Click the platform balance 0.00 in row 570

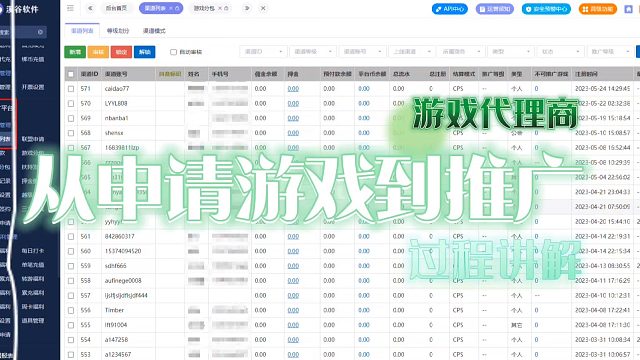[x=364, y=104]
